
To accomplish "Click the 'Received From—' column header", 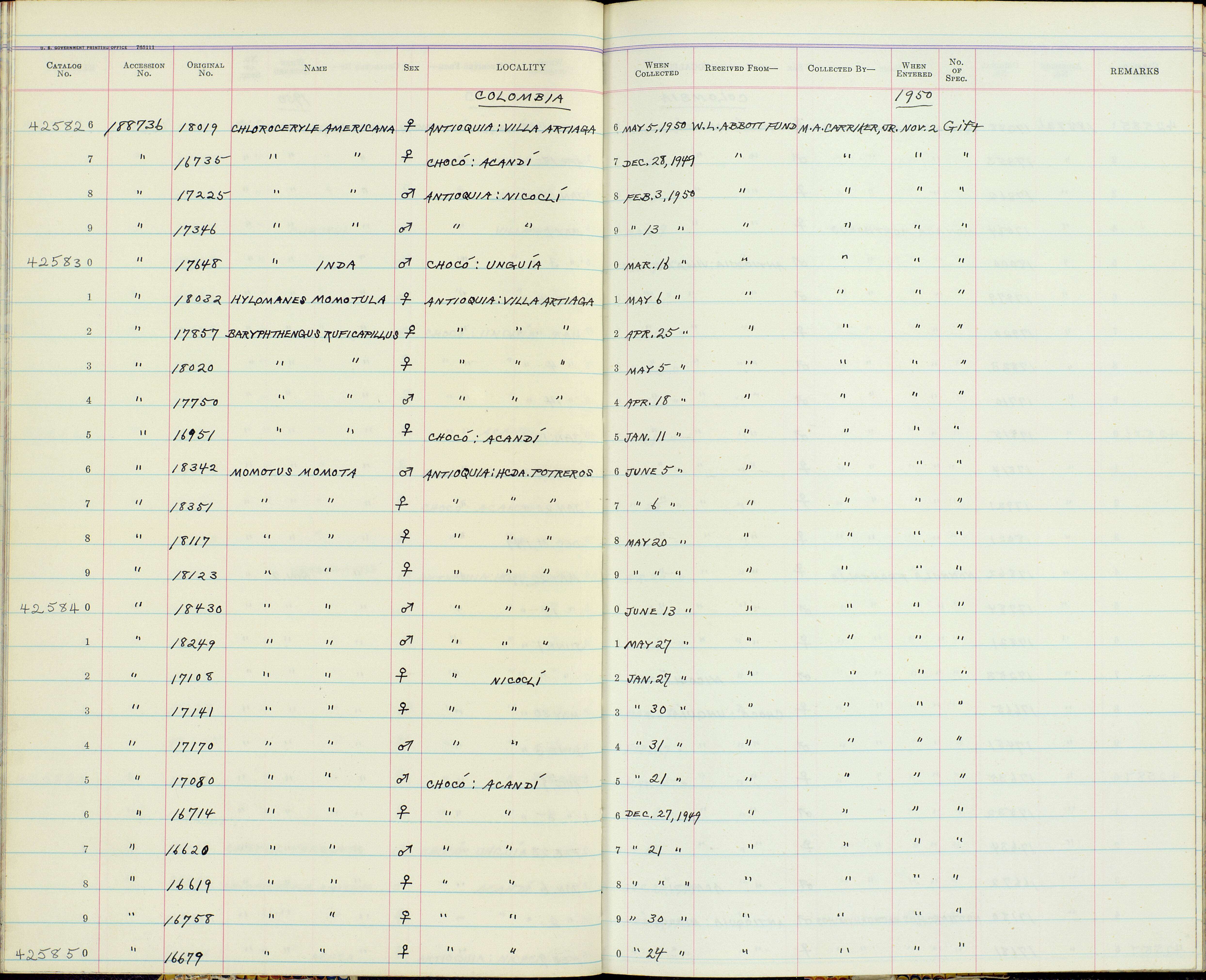I will point(741,68).
